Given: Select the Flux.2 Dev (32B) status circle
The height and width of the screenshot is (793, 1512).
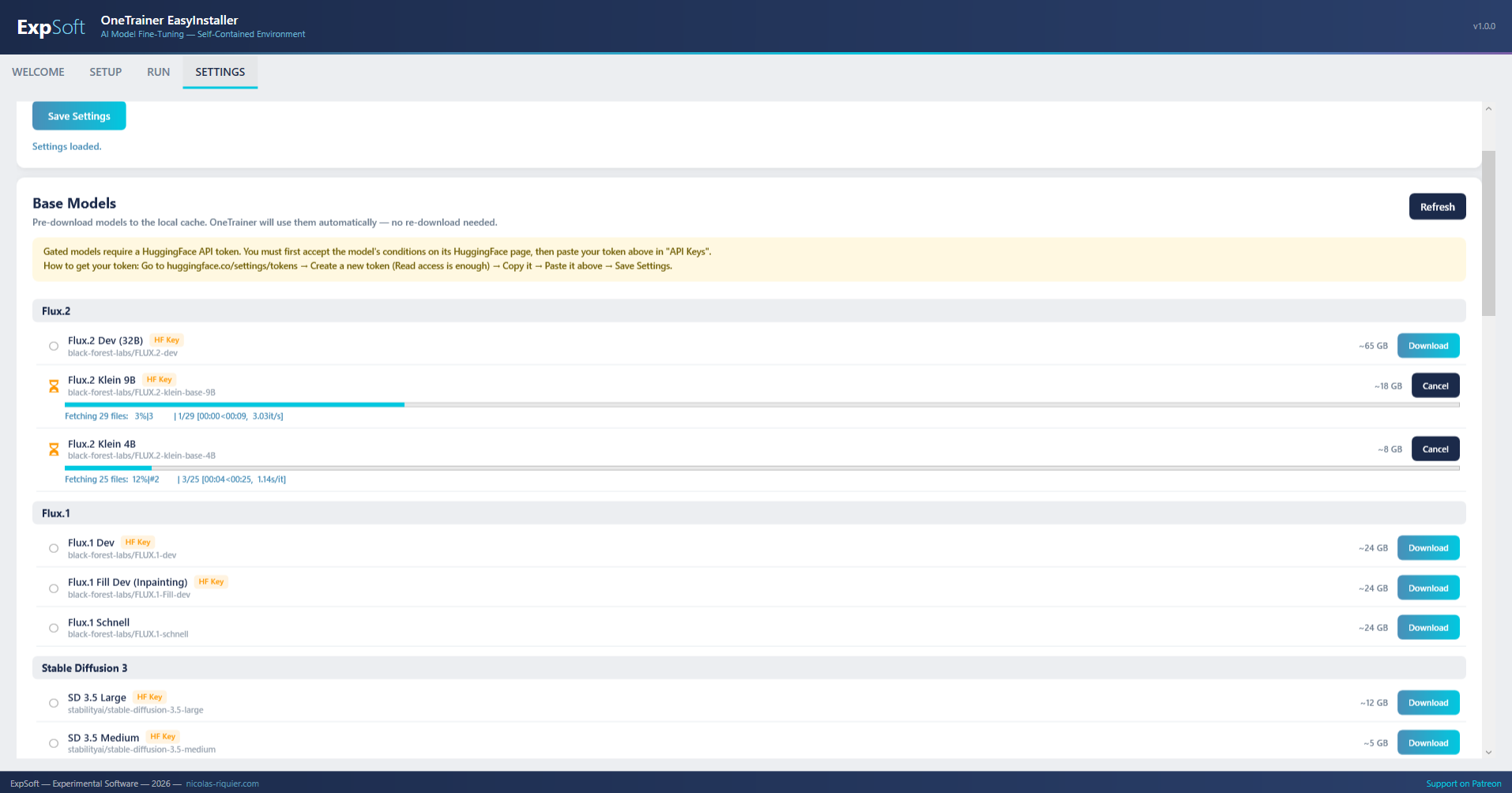Looking at the screenshot, I should [54, 346].
